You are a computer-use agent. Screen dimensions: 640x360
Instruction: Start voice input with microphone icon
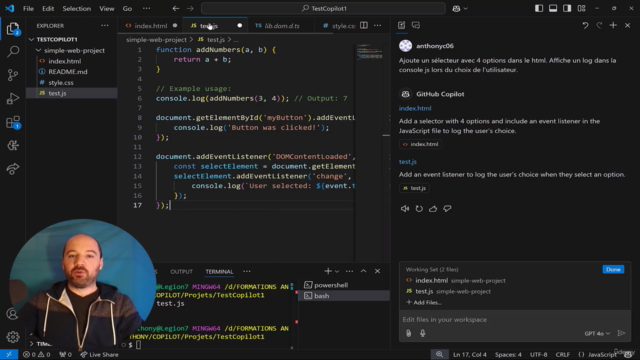coord(422,333)
